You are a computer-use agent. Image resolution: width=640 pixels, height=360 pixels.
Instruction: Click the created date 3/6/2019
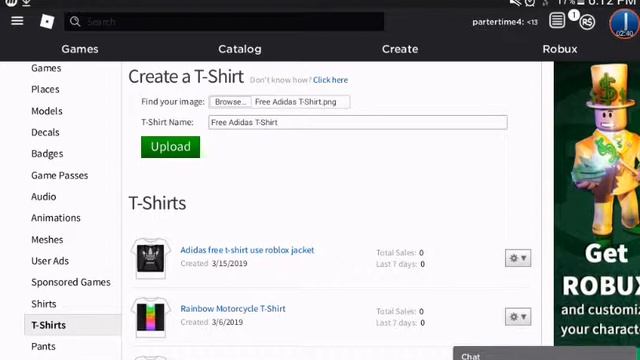[x=227, y=322]
